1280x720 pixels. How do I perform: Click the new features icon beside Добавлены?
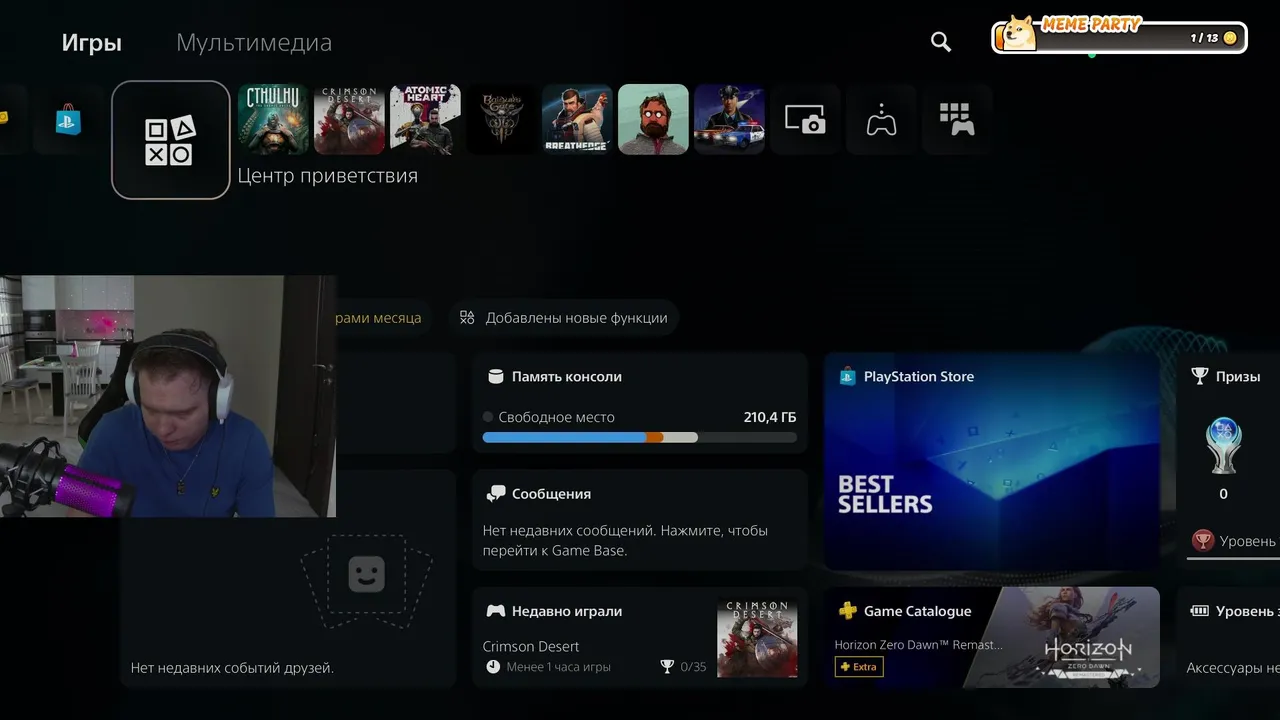tap(467, 318)
